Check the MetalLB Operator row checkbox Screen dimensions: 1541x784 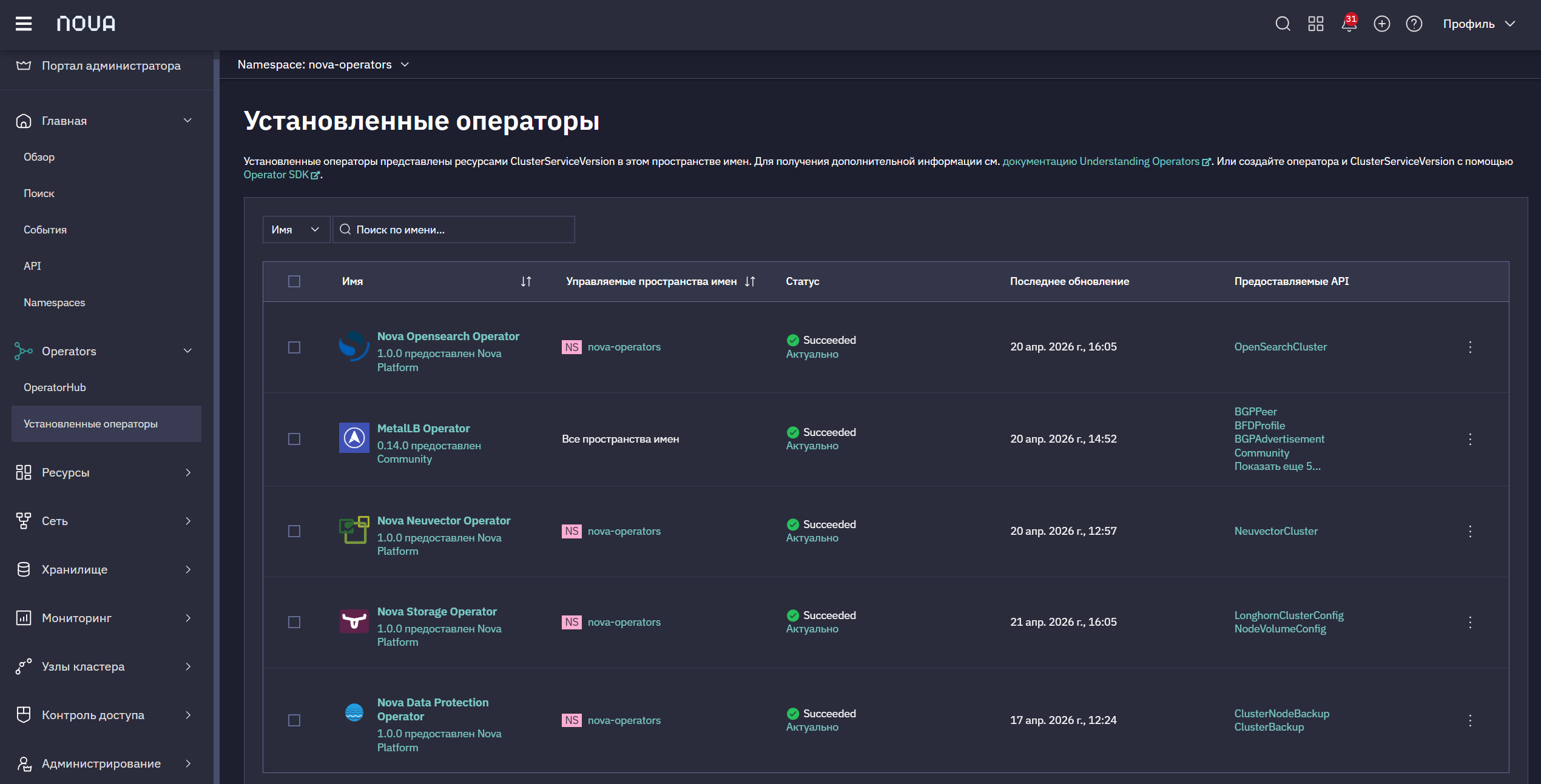[294, 439]
